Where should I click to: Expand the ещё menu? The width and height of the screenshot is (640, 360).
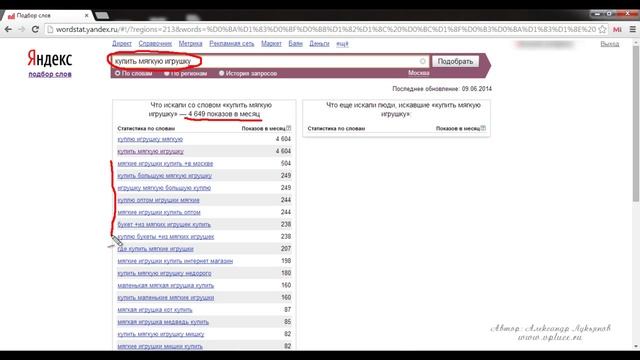click(x=342, y=44)
